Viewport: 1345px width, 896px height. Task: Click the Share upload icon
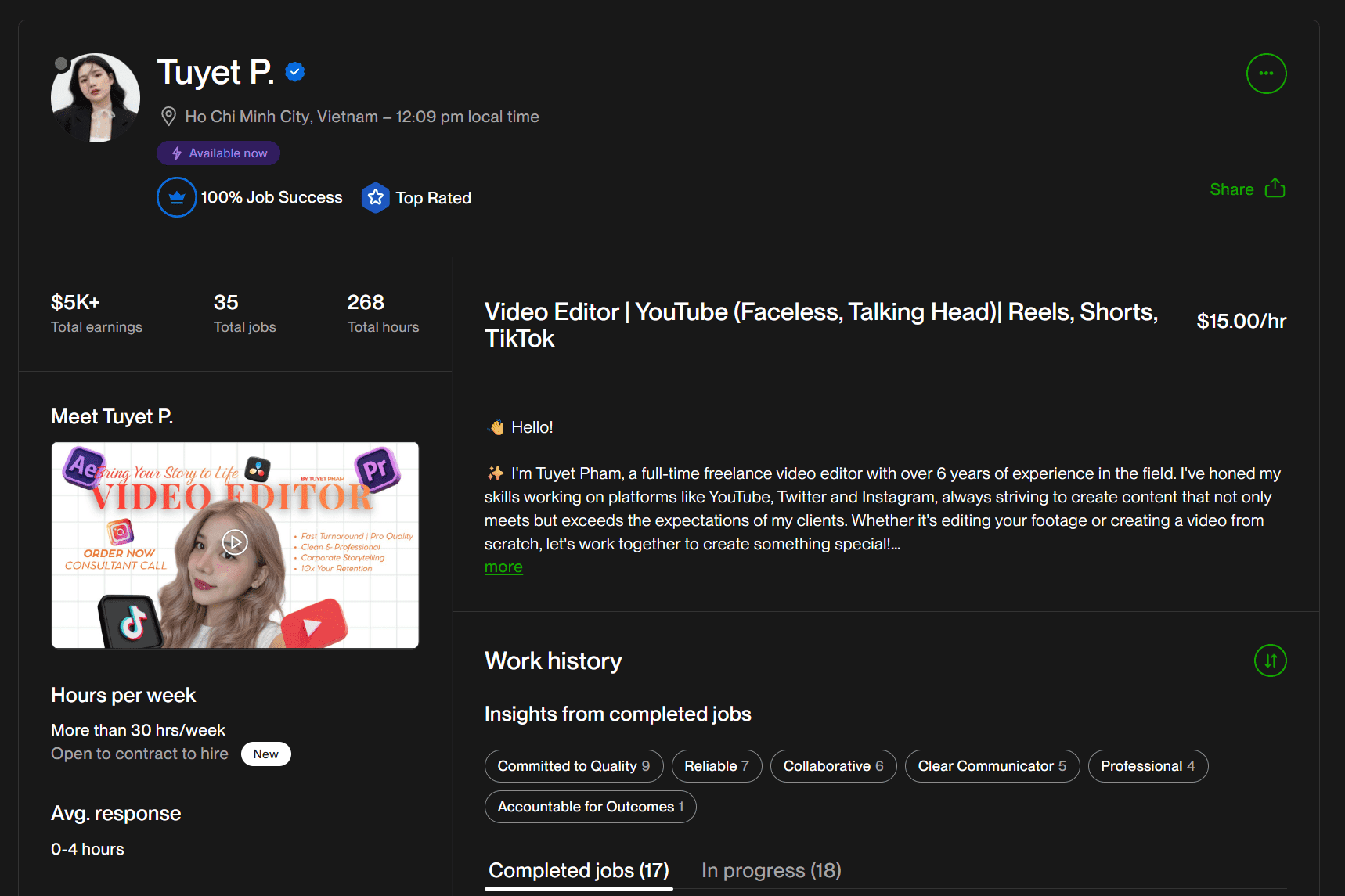[x=1275, y=189]
